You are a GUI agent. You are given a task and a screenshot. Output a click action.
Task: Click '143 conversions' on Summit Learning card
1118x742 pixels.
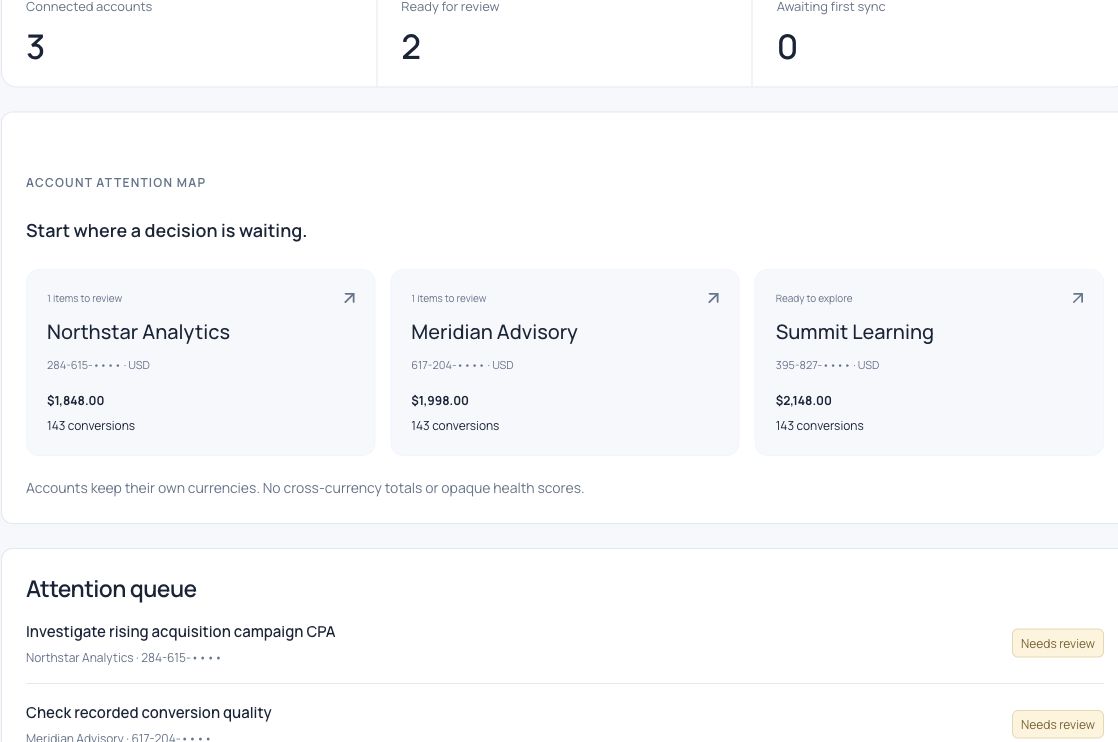819,426
